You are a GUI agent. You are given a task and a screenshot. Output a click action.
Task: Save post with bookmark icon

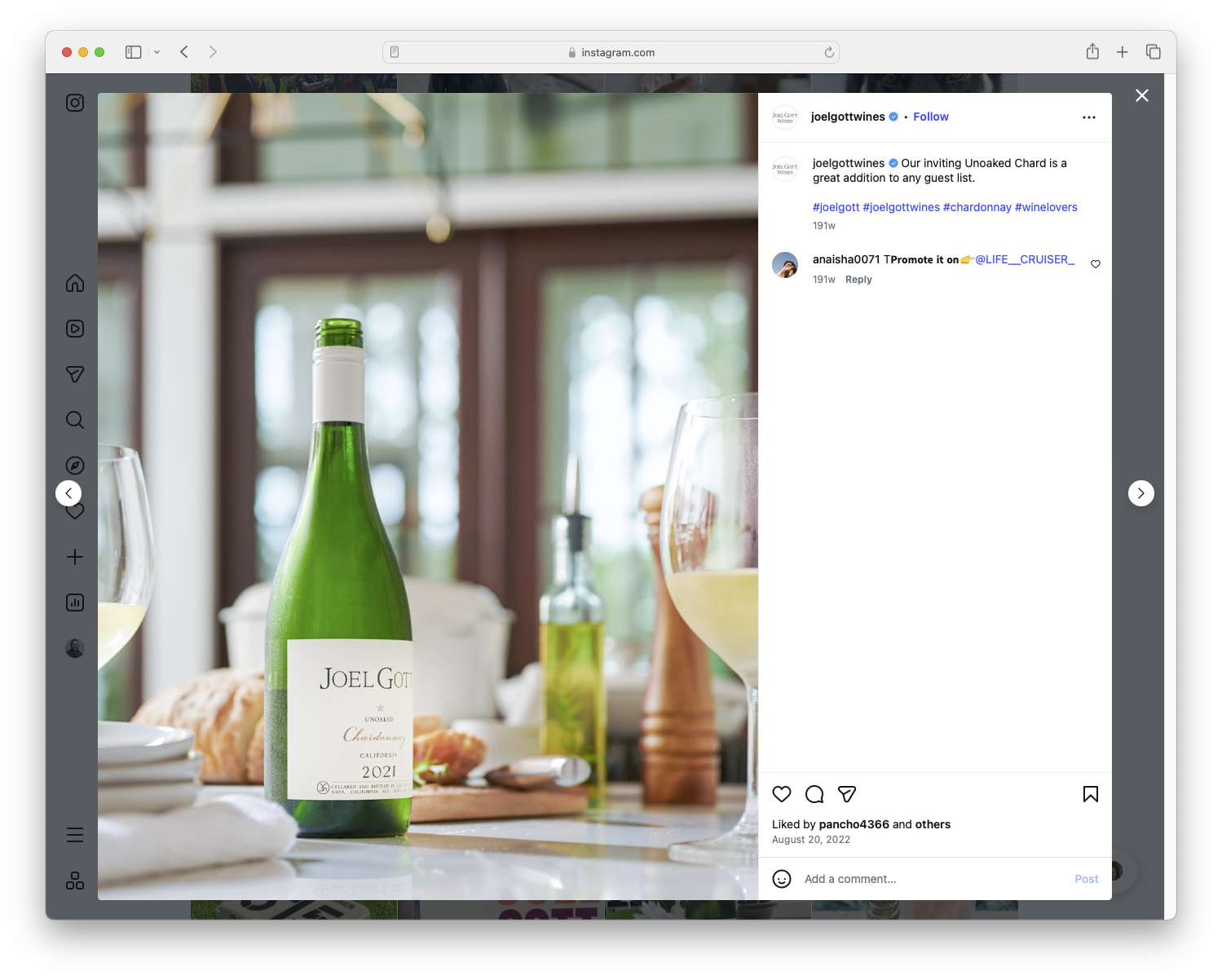tap(1091, 794)
